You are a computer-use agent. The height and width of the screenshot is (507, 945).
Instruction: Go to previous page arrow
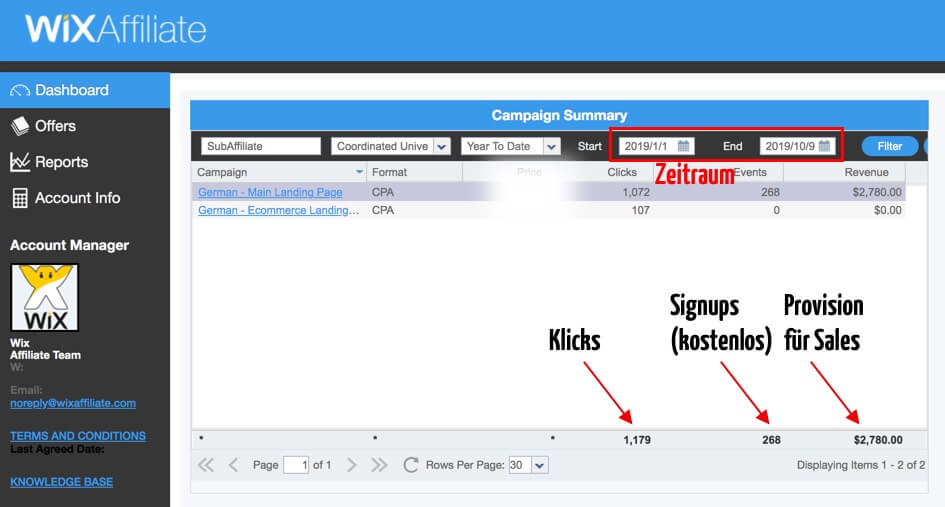point(233,465)
